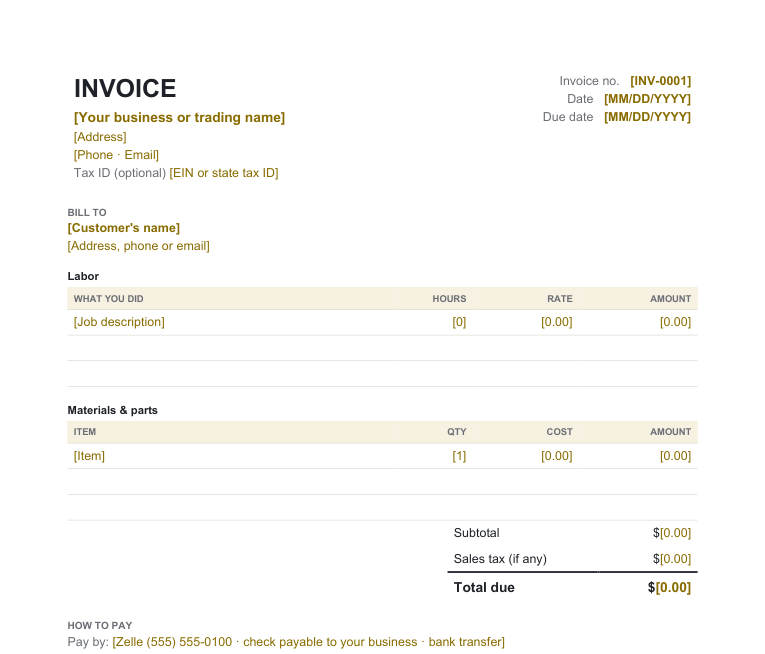Click the QTY column header

[x=457, y=432]
